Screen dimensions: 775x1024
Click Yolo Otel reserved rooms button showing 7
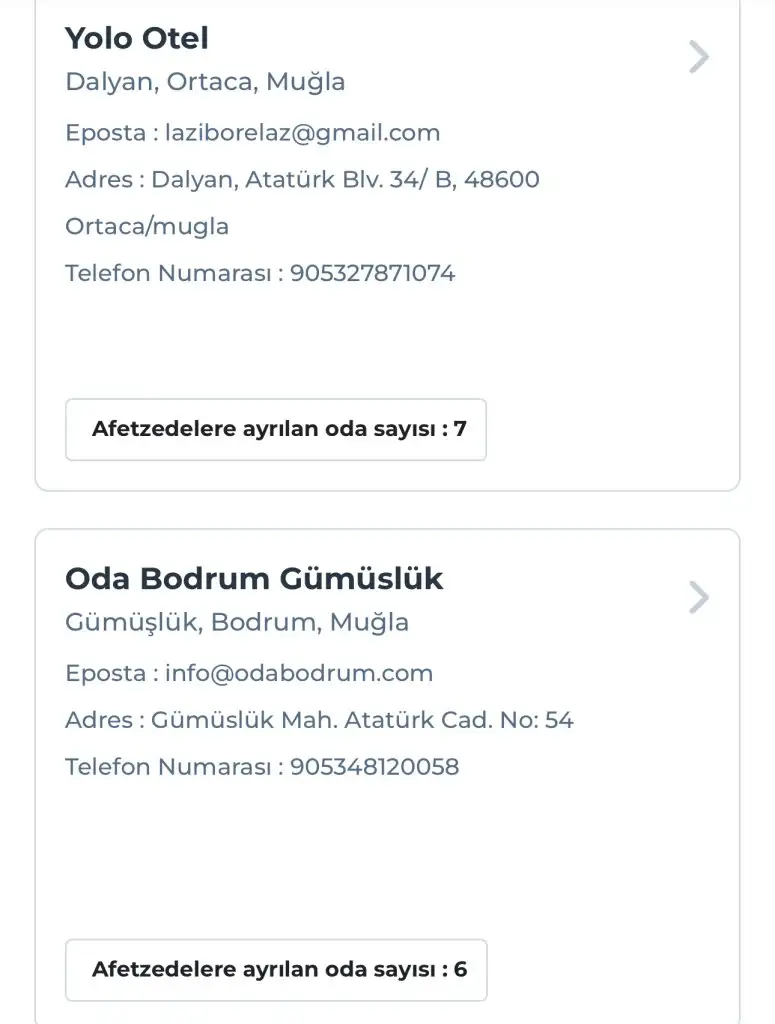click(276, 430)
